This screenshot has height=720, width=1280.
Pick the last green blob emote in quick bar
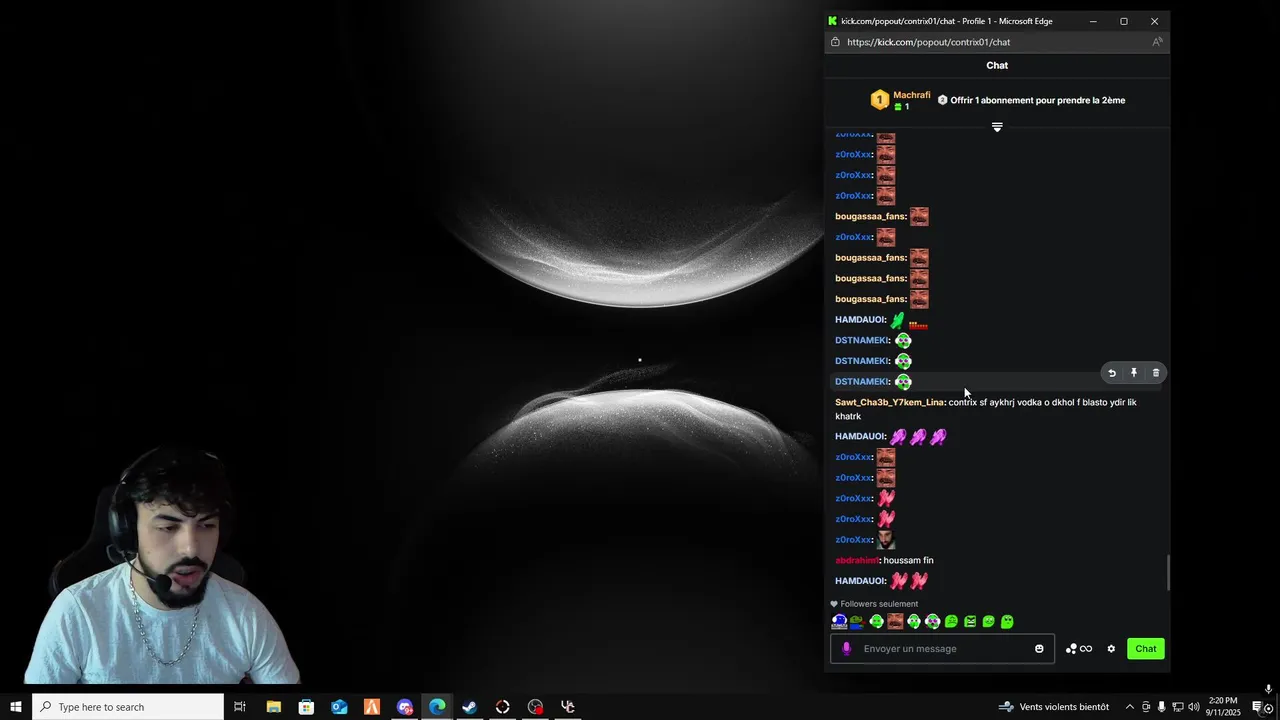click(x=1007, y=622)
